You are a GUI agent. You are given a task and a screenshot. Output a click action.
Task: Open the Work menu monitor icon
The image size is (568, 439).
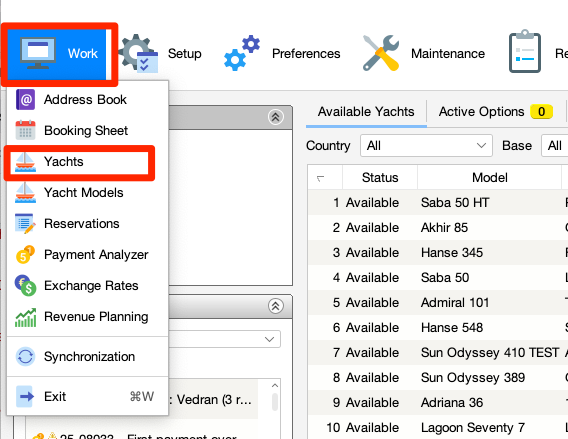click(x=38, y=53)
